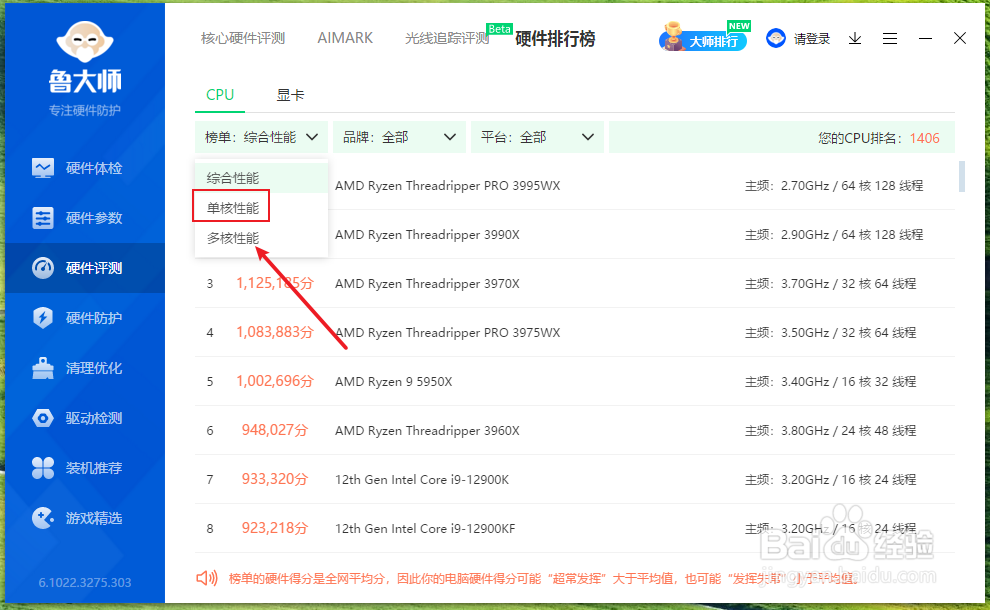Select AMD Ryzen Threadripper PRO 3975WX row
Screen dimensions: 990x610
coord(575,332)
